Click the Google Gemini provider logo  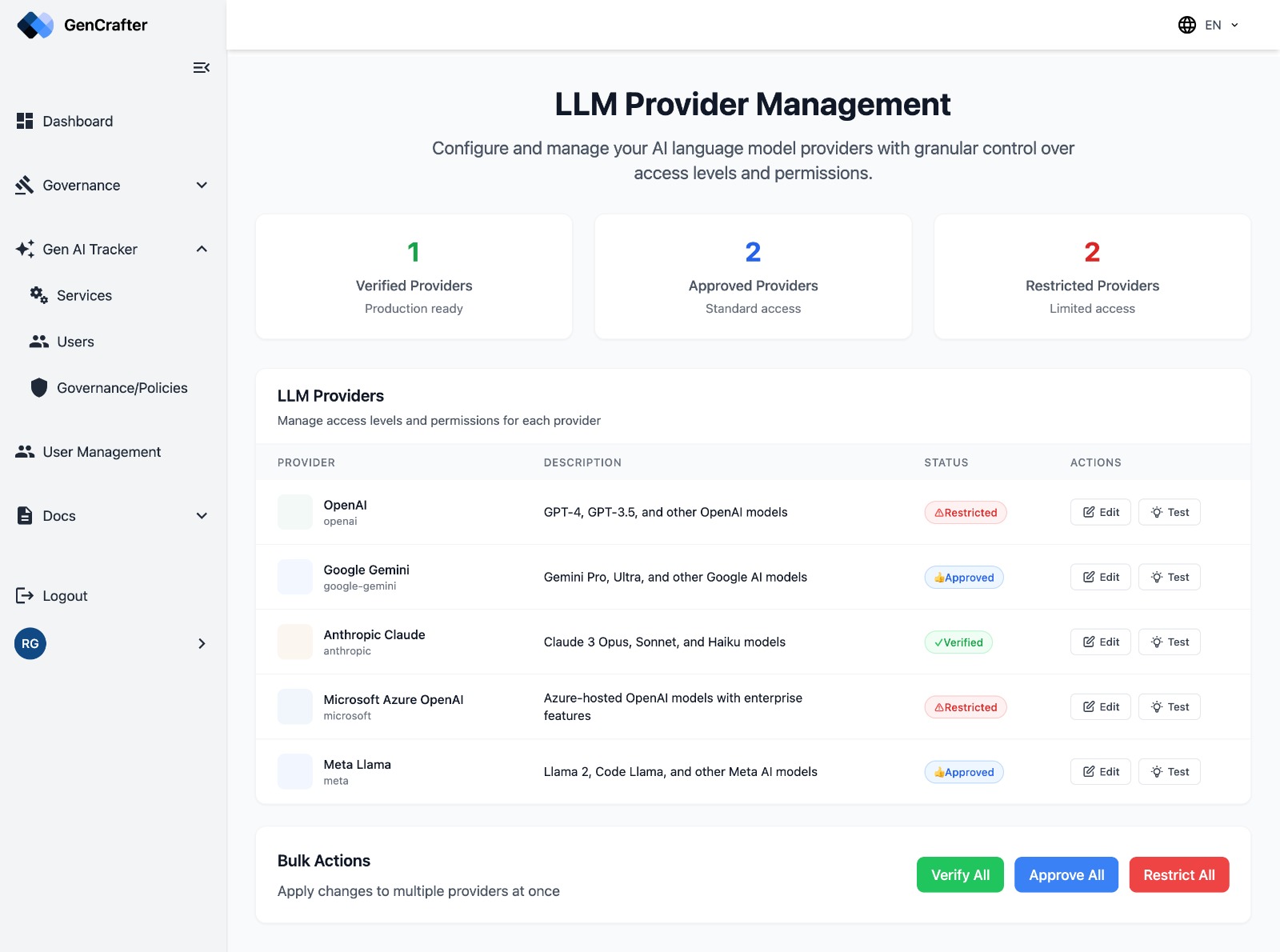tap(295, 577)
